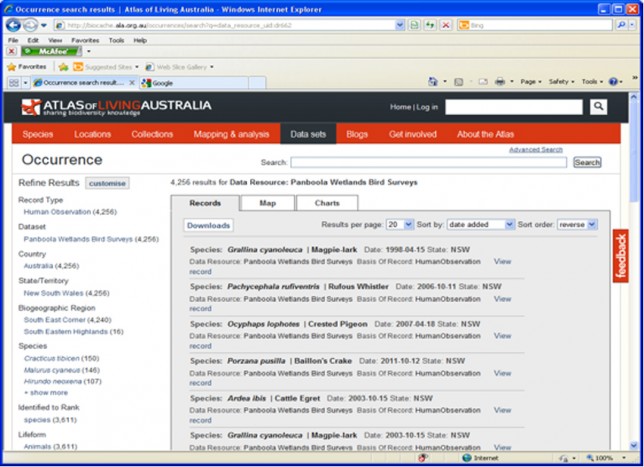This screenshot has height=467, width=644.
Task: Click the Print icon in command bar
Action: [x=499, y=82]
